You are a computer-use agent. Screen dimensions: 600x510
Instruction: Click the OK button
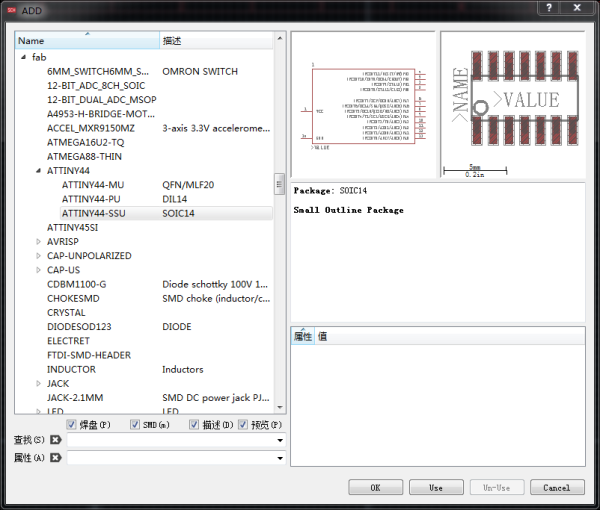coord(375,487)
